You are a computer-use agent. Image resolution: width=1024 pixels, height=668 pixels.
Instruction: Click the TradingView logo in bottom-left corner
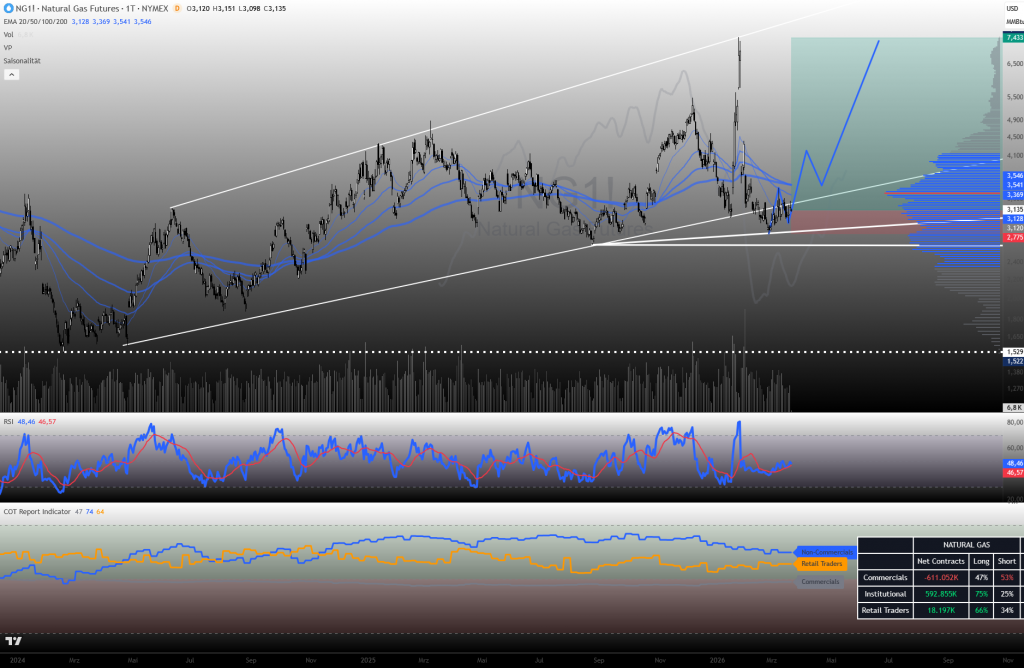pos(14,641)
